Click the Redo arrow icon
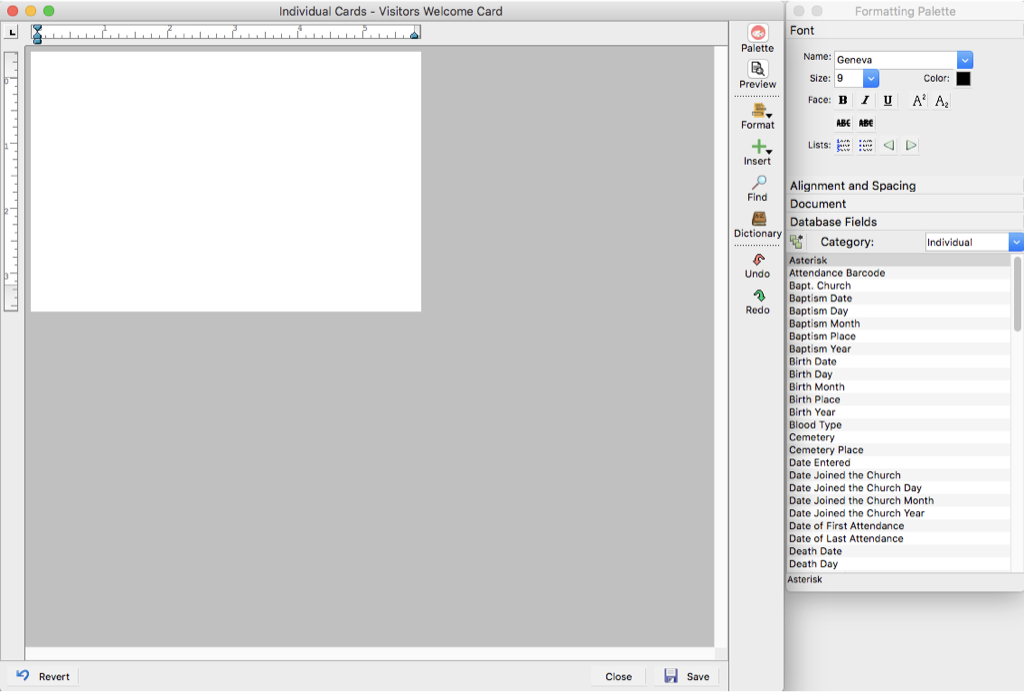 [757, 296]
